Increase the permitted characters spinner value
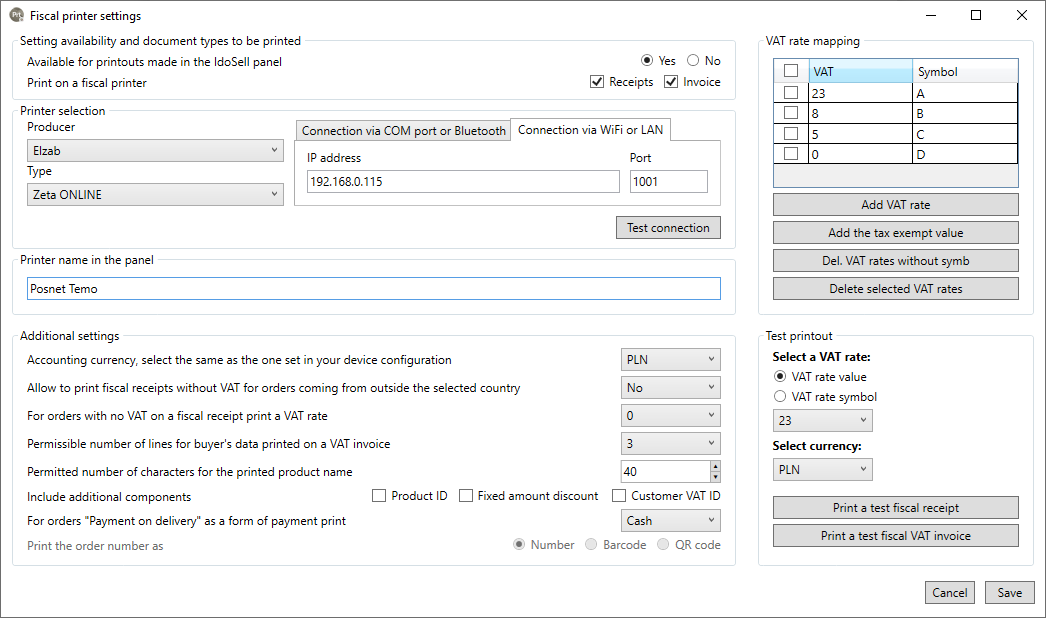 [x=715, y=467]
